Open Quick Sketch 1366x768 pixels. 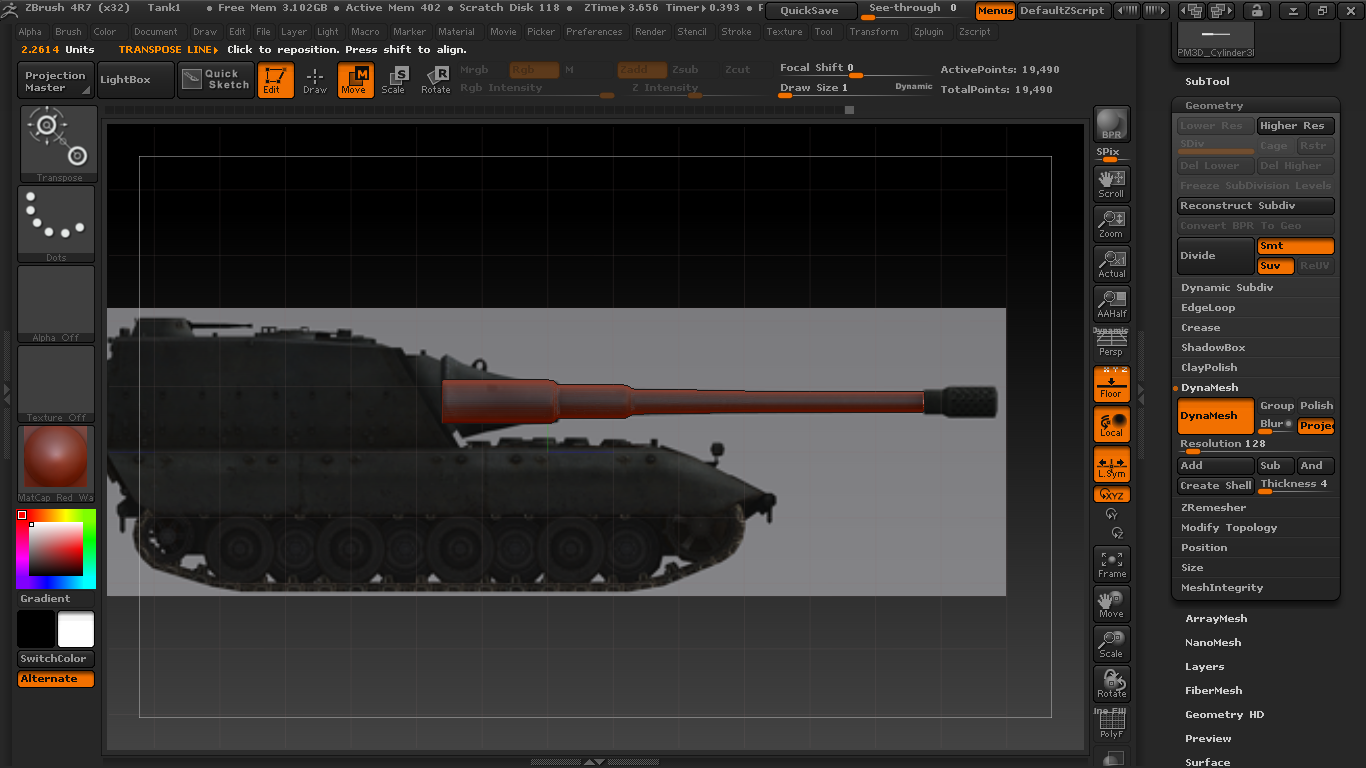pyautogui.click(x=216, y=80)
